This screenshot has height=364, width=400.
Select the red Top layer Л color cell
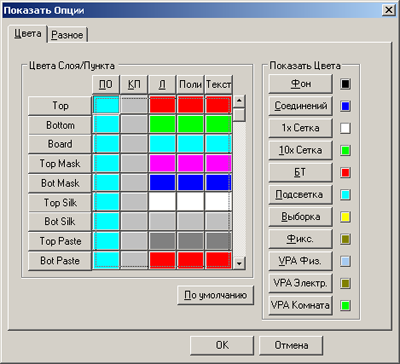(162, 105)
